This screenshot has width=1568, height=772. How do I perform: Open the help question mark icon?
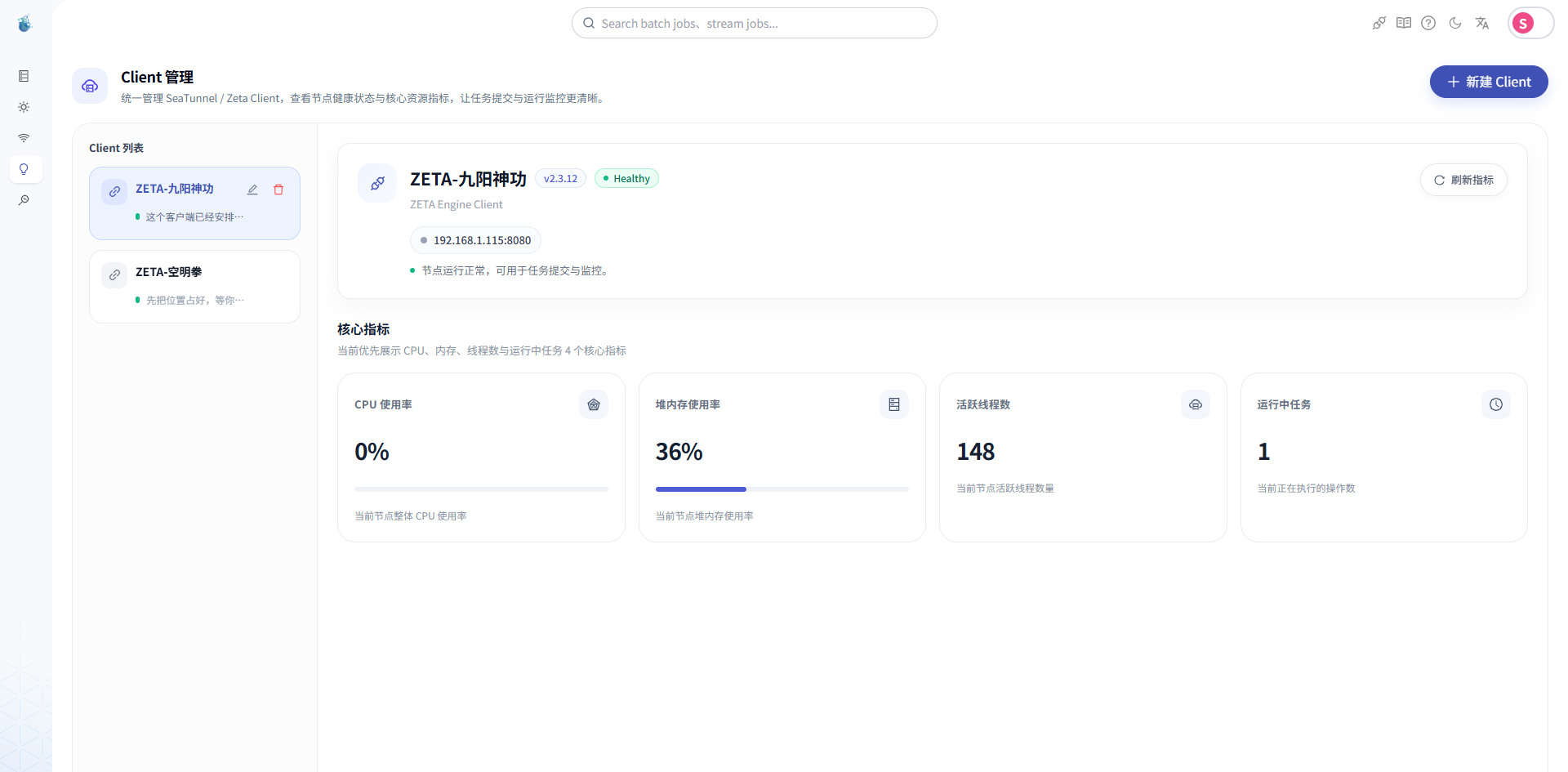(x=1428, y=23)
